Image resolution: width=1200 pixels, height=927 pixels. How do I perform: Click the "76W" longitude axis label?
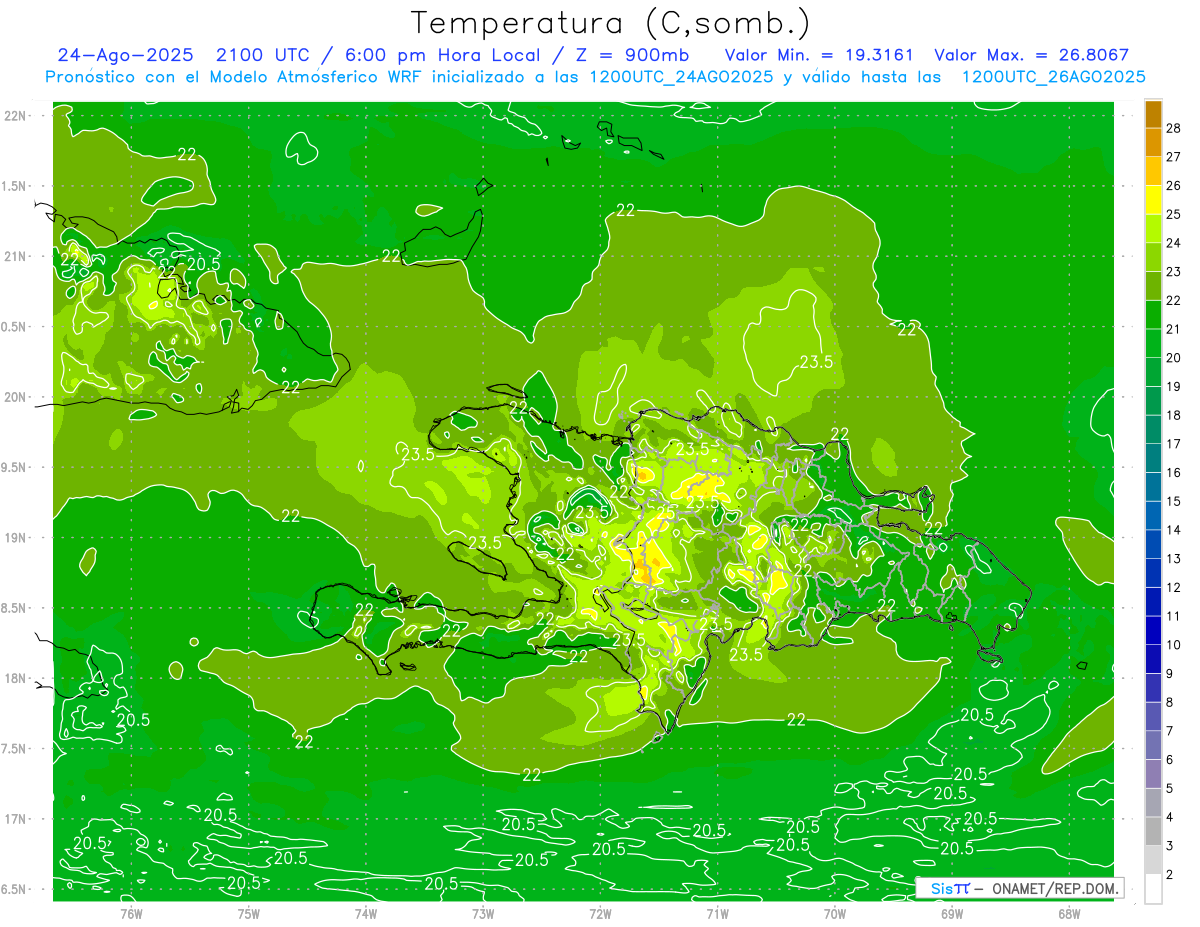pos(131,913)
